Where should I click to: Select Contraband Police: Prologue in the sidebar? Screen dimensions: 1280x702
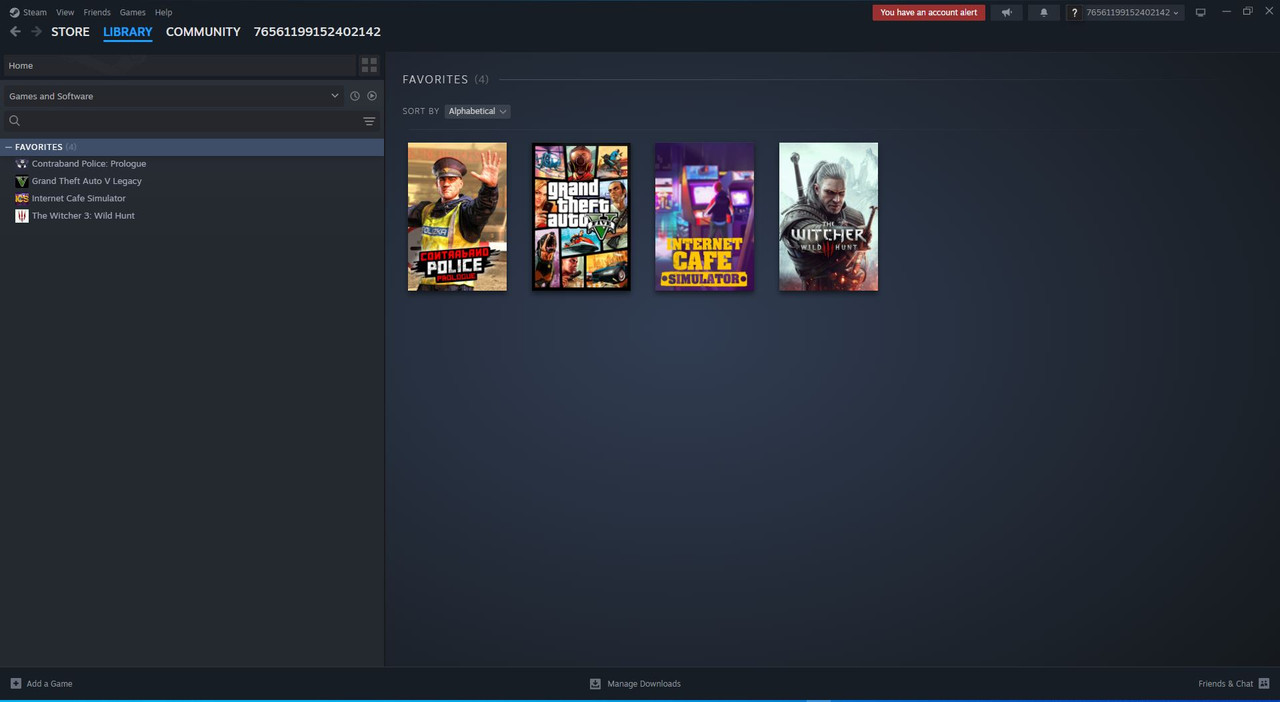click(x=88, y=164)
